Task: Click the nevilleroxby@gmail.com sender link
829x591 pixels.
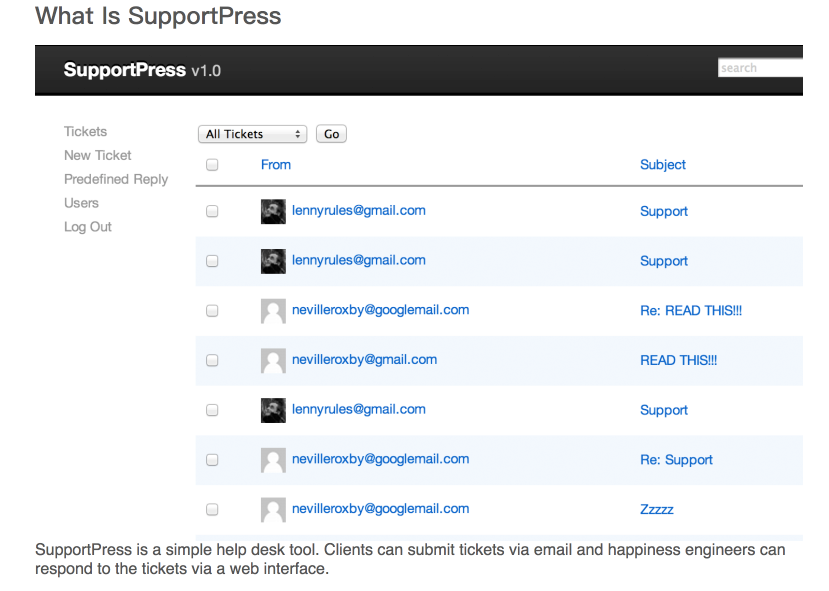Action: tap(364, 360)
